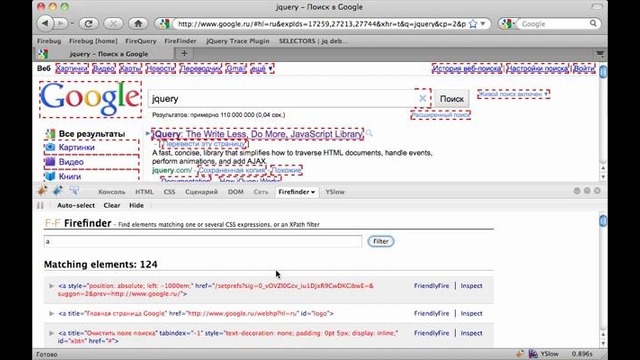The image size is (640, 360).
Task: Select Книги in the left sidebar
Action: click(x=91, y=176)
